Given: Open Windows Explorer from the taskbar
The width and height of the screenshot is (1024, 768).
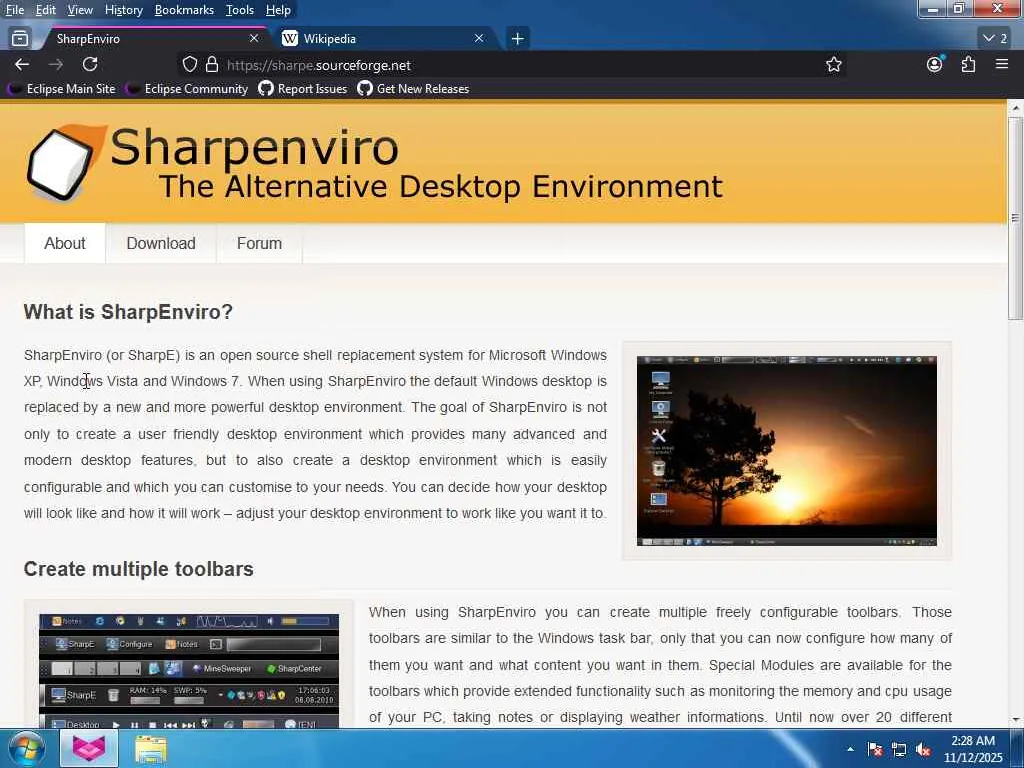Looking at the screenshot, I should pos(151,748).
